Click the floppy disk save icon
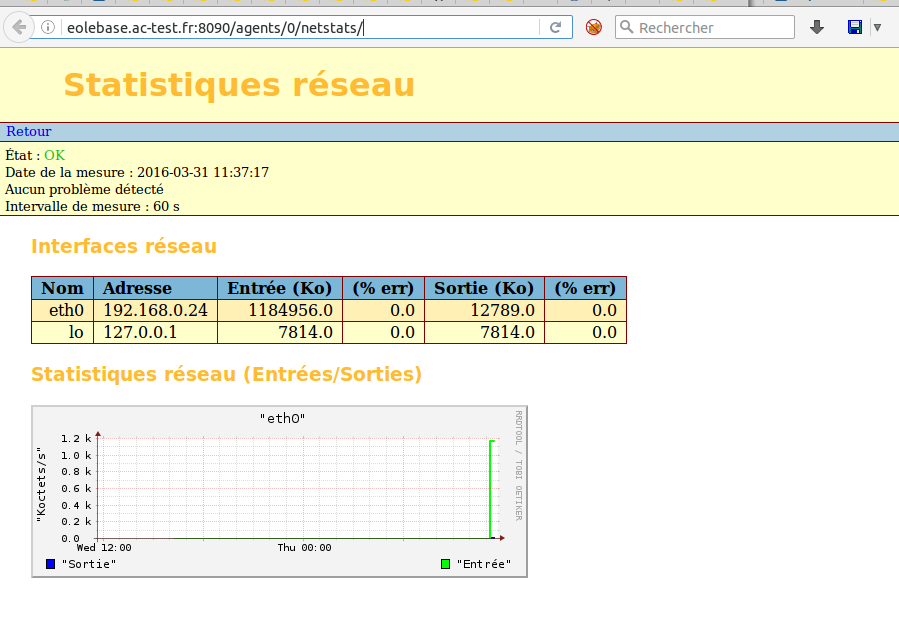This screenshot has height=636, width=899. click(855, 28)
